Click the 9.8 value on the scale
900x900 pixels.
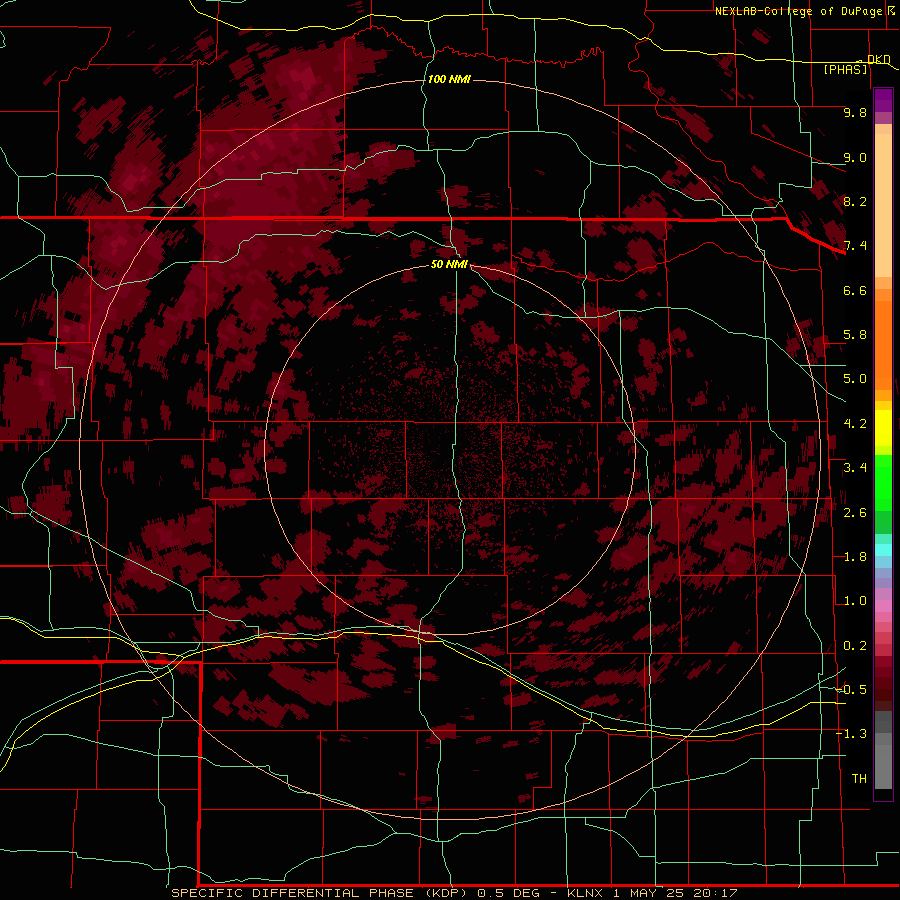tap(855, 112)
